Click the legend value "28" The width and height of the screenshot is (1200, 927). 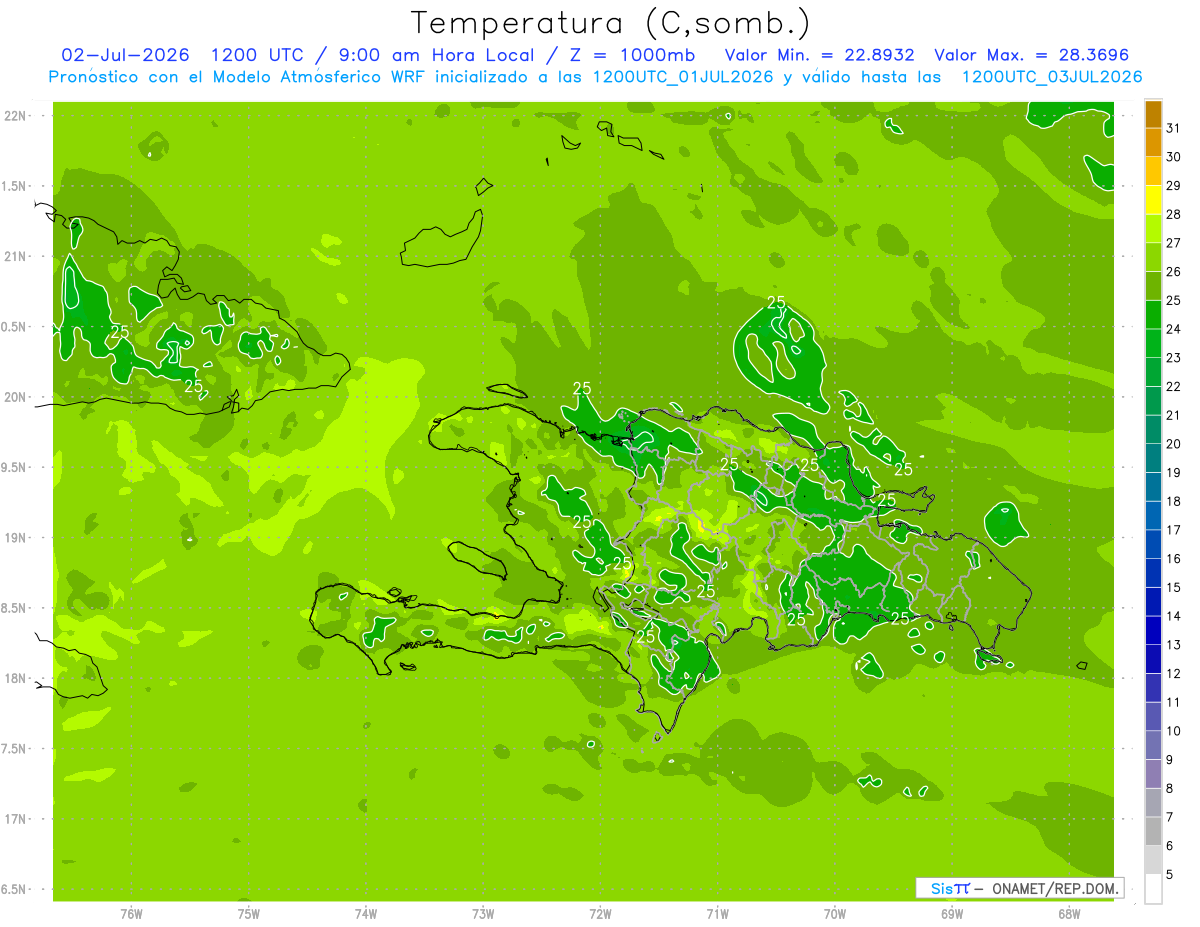(x=1173, y=214)
